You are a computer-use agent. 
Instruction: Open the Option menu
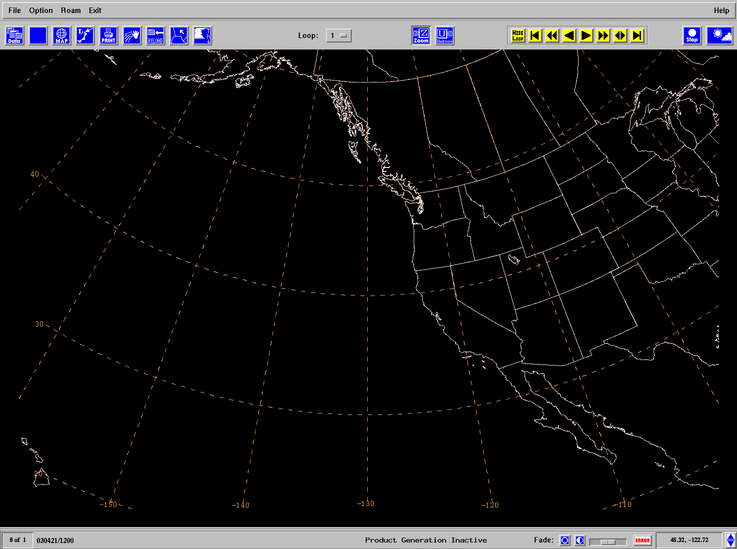pos(41,10)
